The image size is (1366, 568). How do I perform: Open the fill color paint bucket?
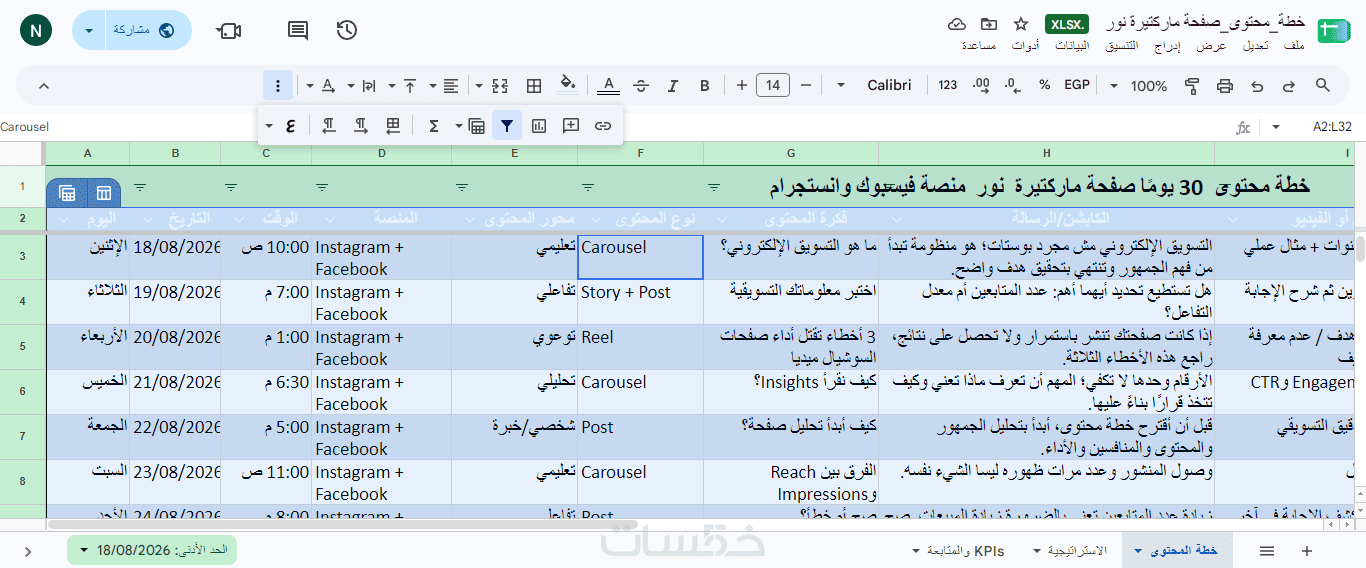[x=568, y=86]
